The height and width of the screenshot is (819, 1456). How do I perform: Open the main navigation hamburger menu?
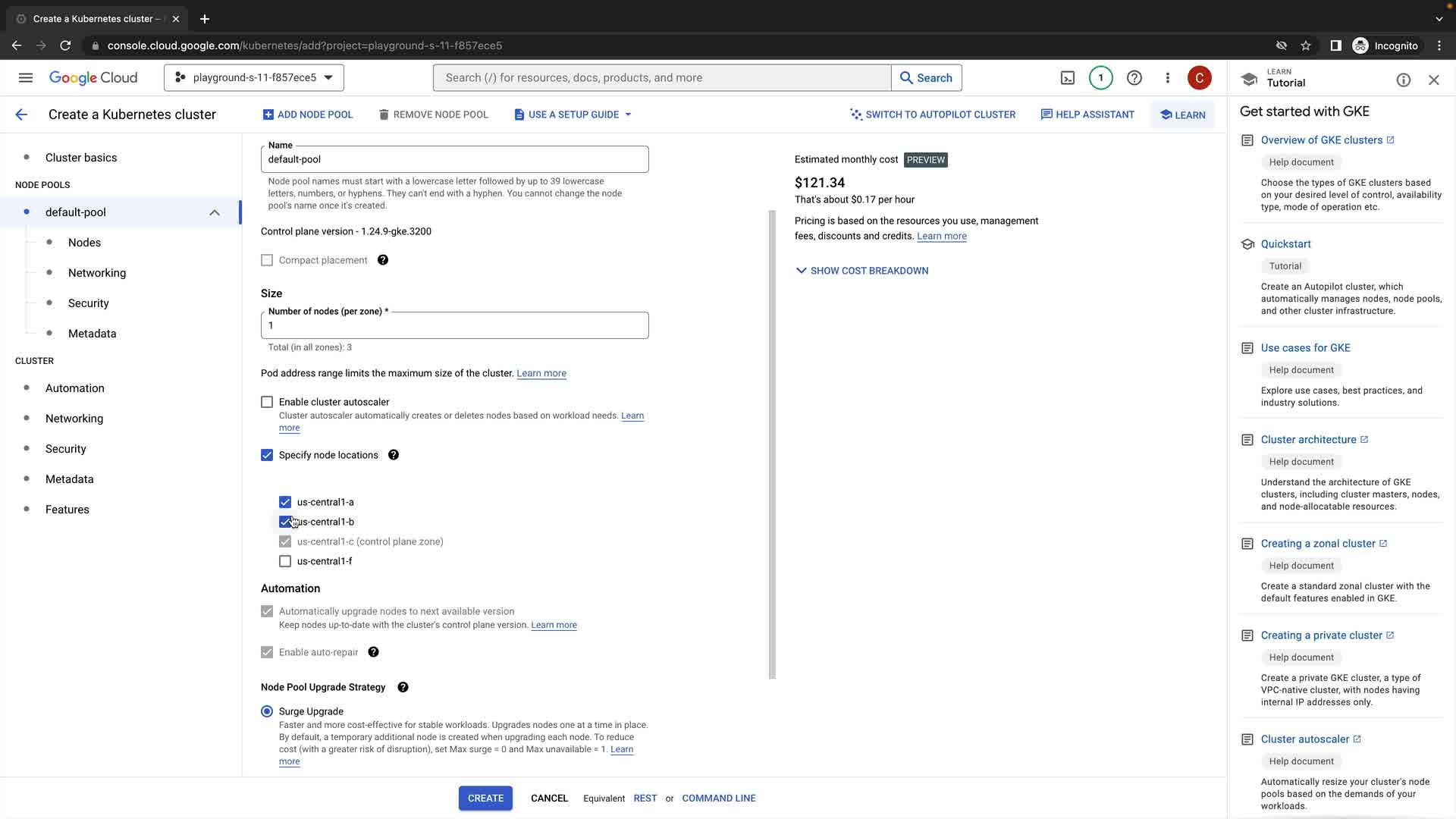(x=26, y=77)
